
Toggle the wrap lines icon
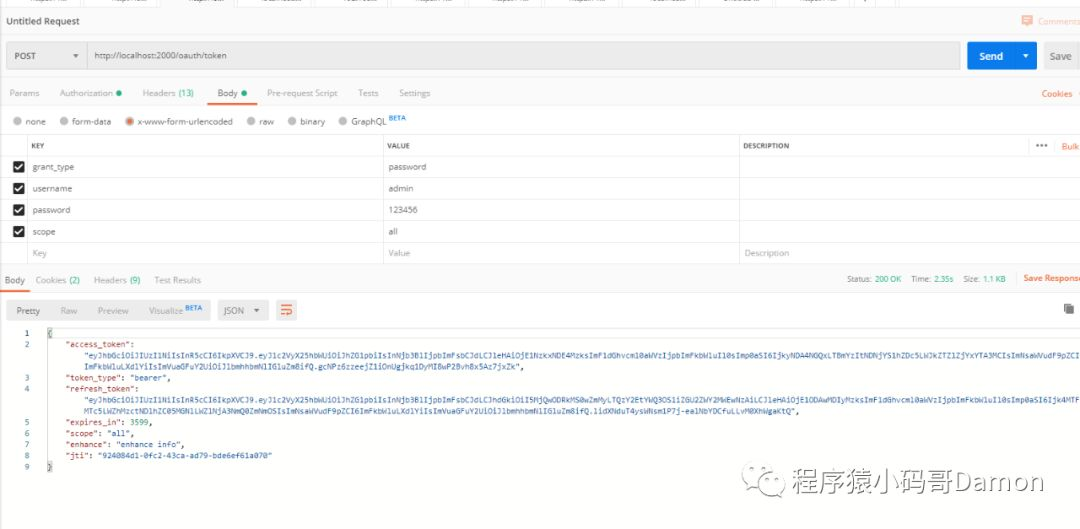[287, 311]
